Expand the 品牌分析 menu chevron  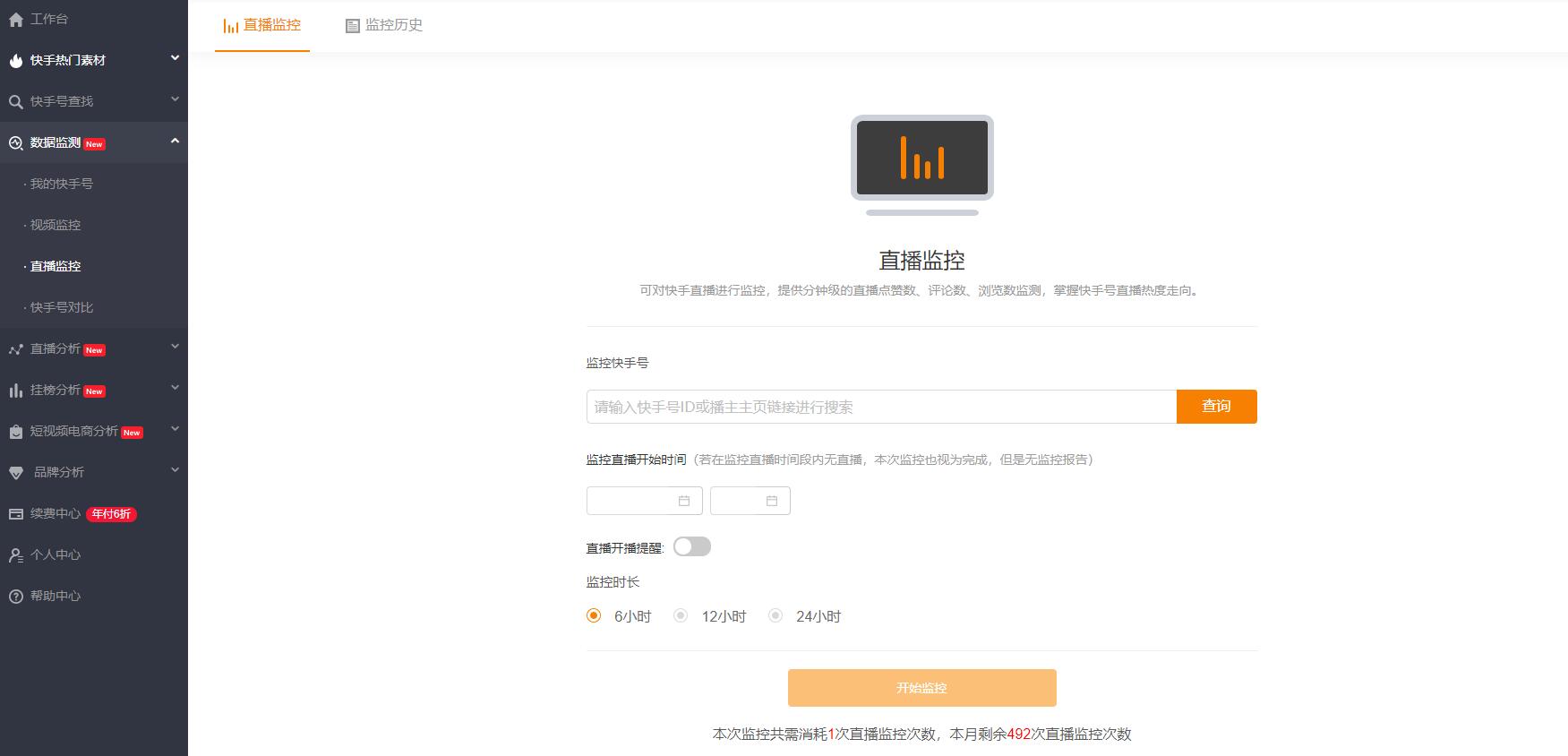(x=175, y=470)
